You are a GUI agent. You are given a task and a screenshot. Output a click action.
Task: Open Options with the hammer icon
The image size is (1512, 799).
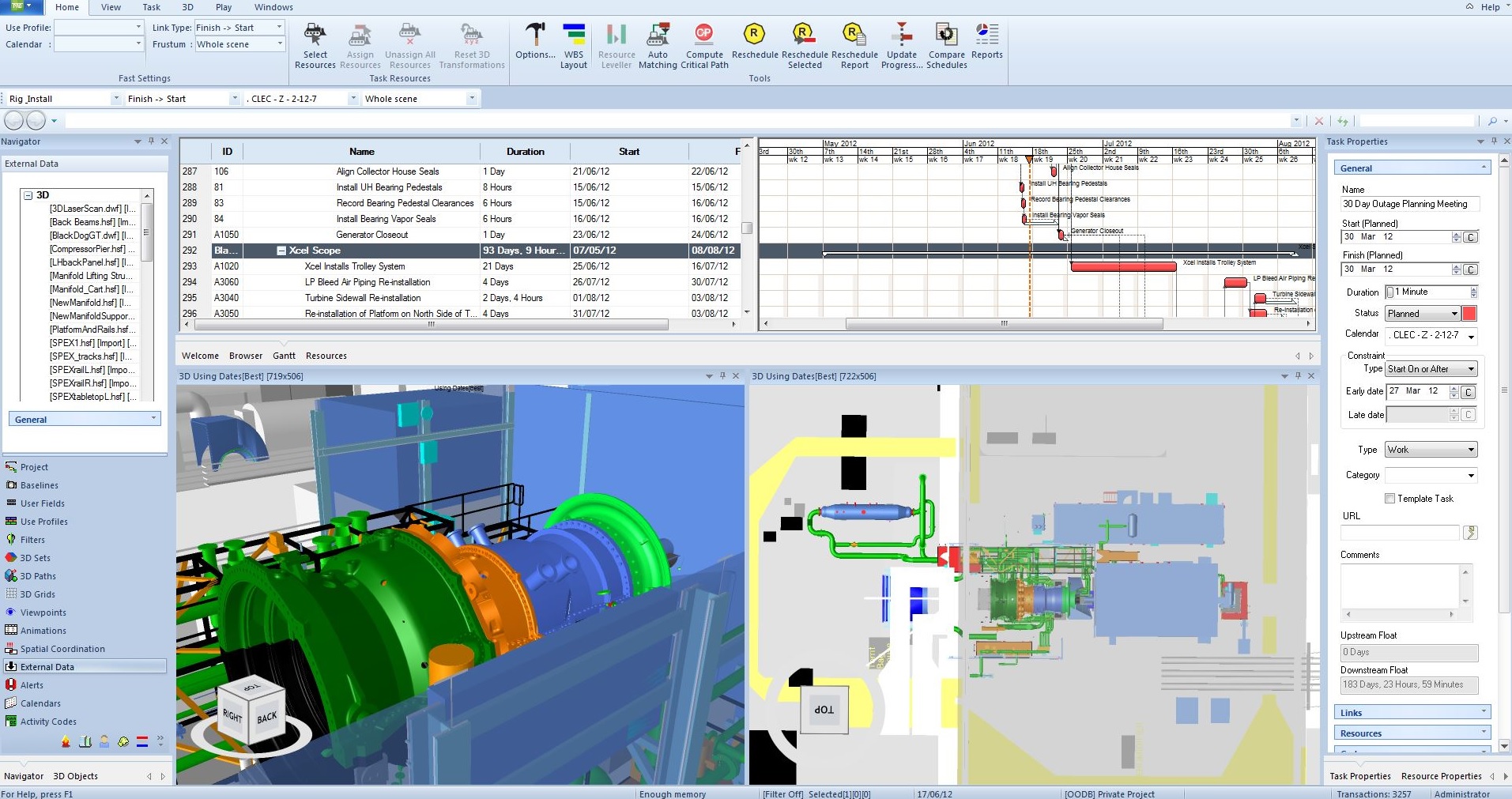click(x=535, y=41)
